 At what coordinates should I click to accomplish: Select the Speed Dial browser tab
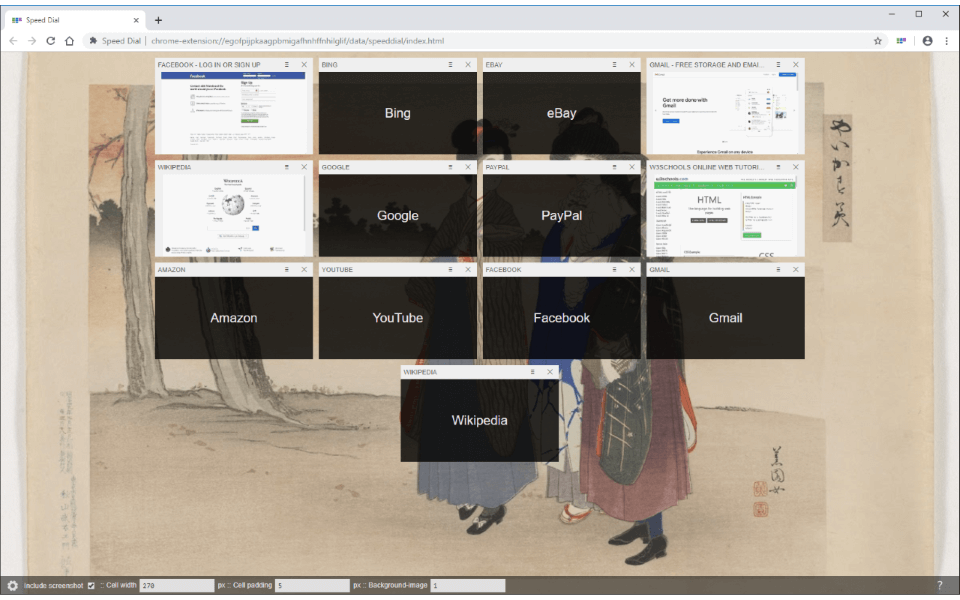point(75,20)
